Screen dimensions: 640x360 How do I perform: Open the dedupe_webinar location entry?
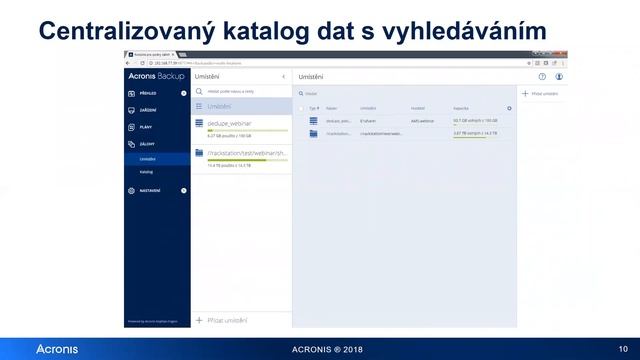coord(242,129)
